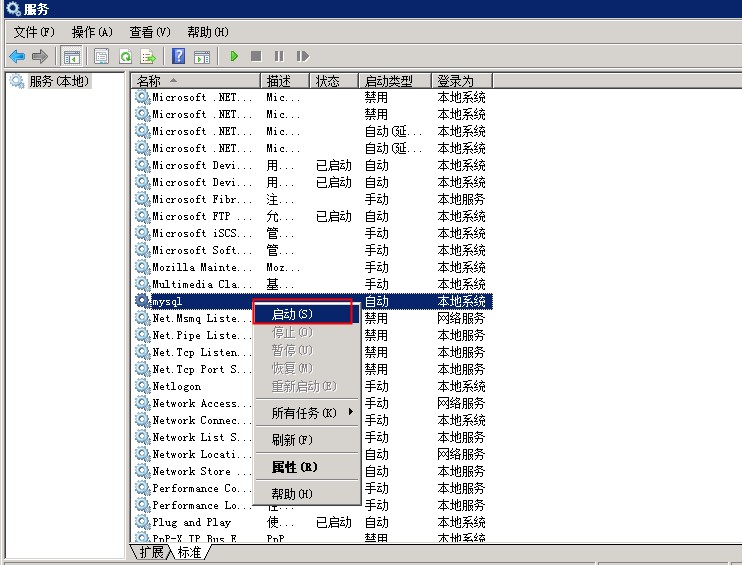Click the show/hide console tree icon
The image size is (742, 565).
[71, 57]
